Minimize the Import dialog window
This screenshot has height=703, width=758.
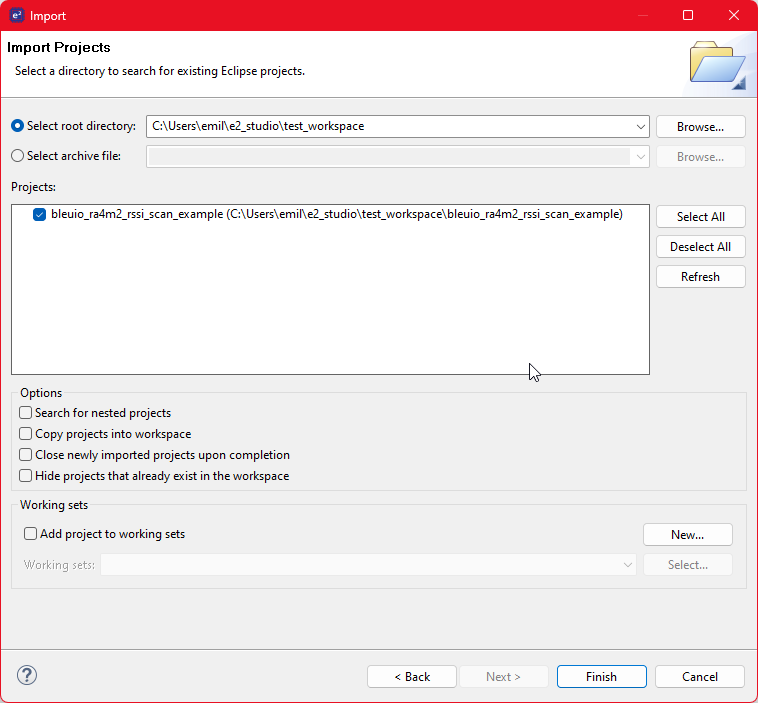point(642,16)
